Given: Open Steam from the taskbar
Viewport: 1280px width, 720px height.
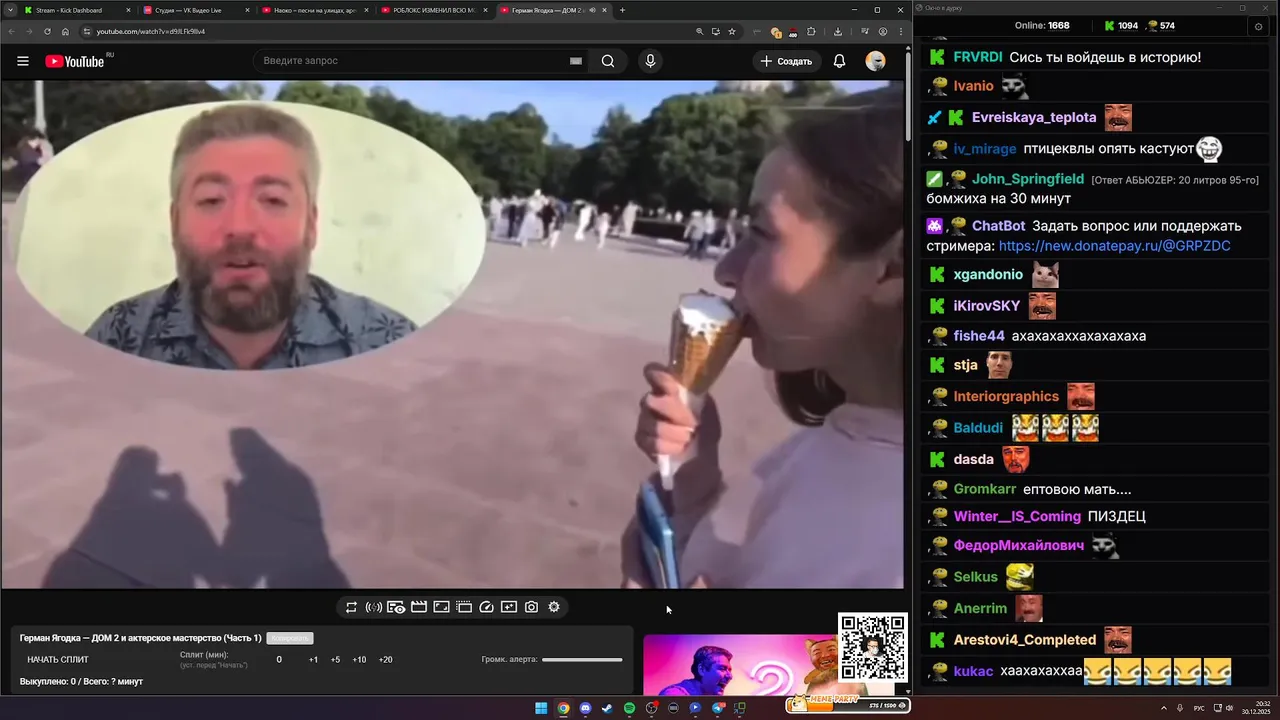Looking at the screenshot, I should coord(607,708).
